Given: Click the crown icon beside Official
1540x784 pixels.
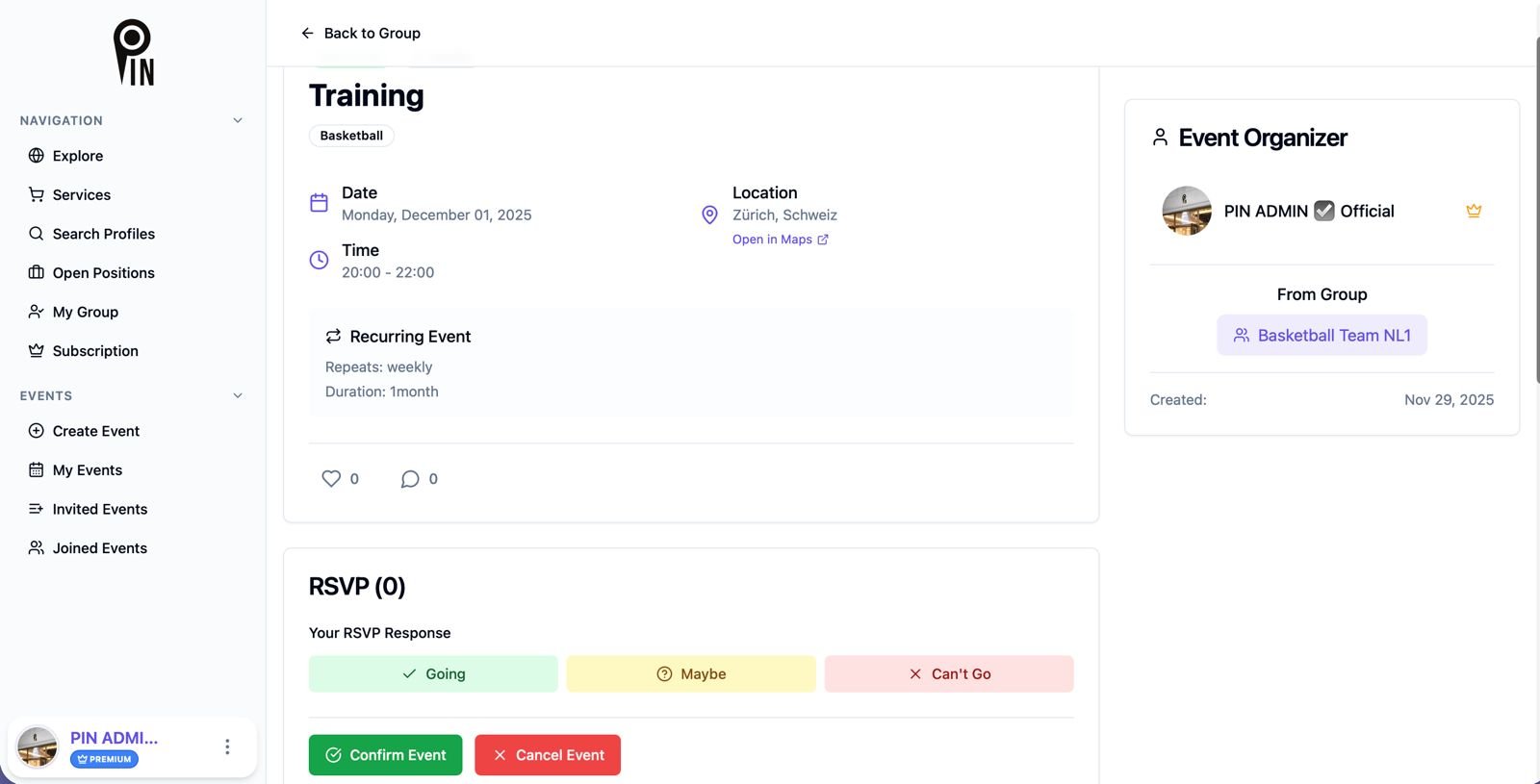Looking at the screenshot, I should (x=1473, y=211).
